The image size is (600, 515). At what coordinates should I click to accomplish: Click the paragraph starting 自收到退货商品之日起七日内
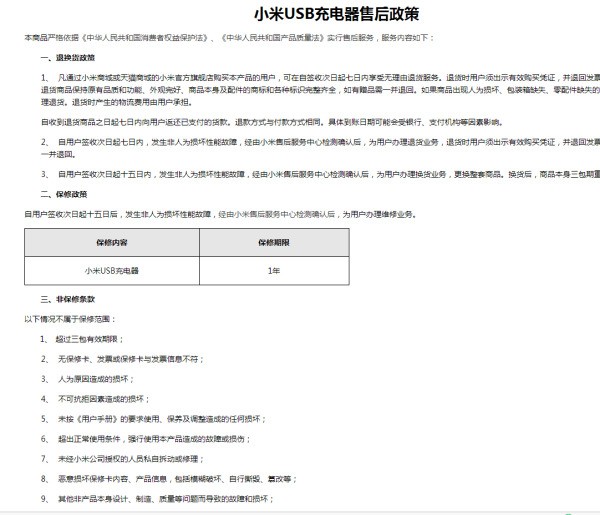coord(272,122)
